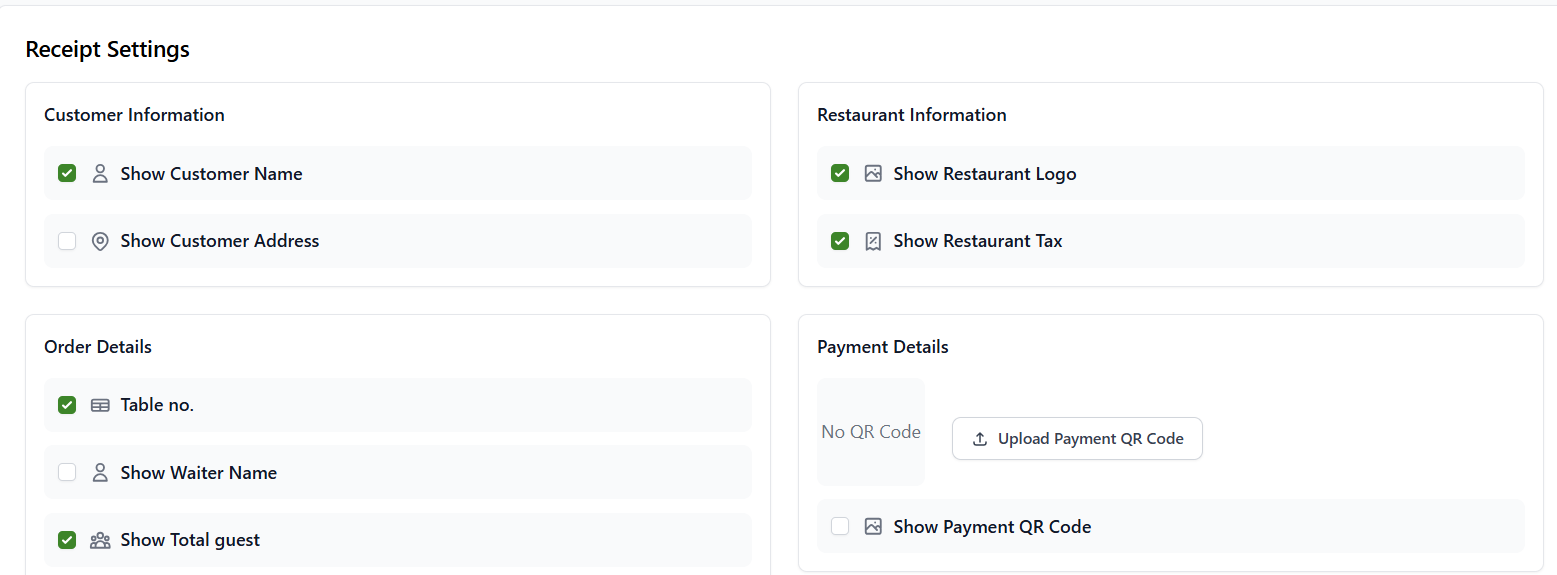Enable the Show Payment QR Code checkbox
1557x575 pixels.
tap(840, 526)
